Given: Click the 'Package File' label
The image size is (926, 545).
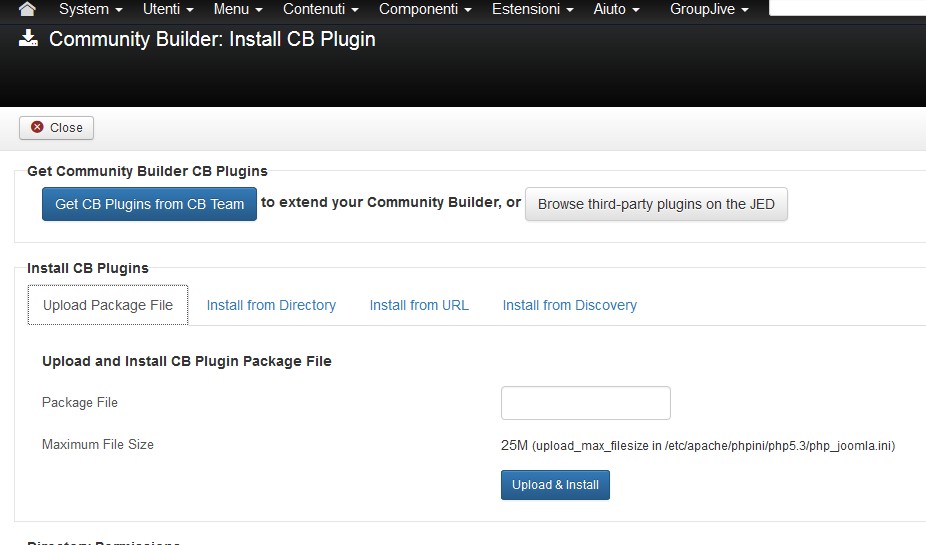Looking at the screenshot, I should [80, 402].
